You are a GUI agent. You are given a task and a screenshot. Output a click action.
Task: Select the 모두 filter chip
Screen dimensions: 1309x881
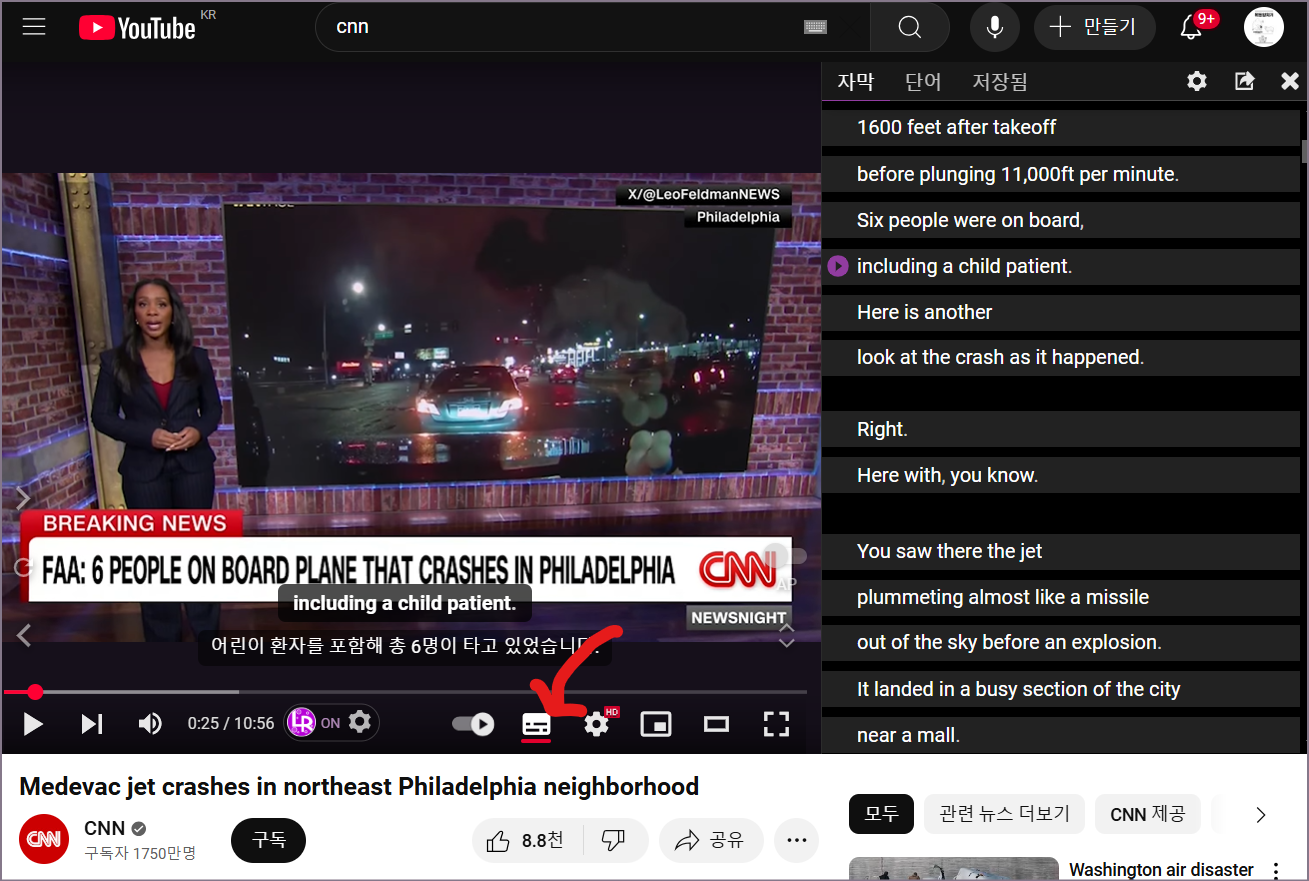point(881,814)
